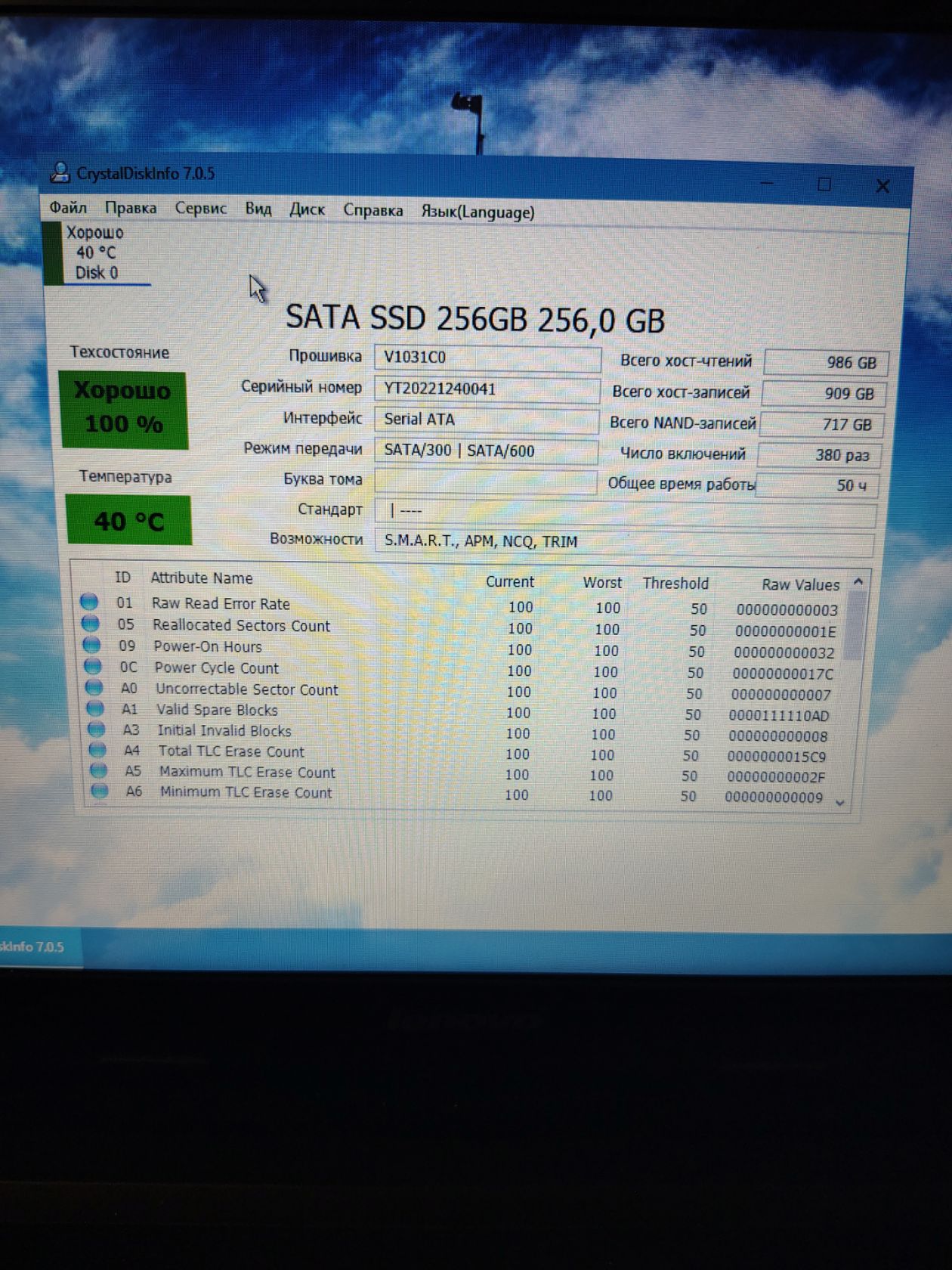Screen dimensions: 952x1270
Task: Click the status icon for Power Cycle Count
Action: tap(93, 666)
